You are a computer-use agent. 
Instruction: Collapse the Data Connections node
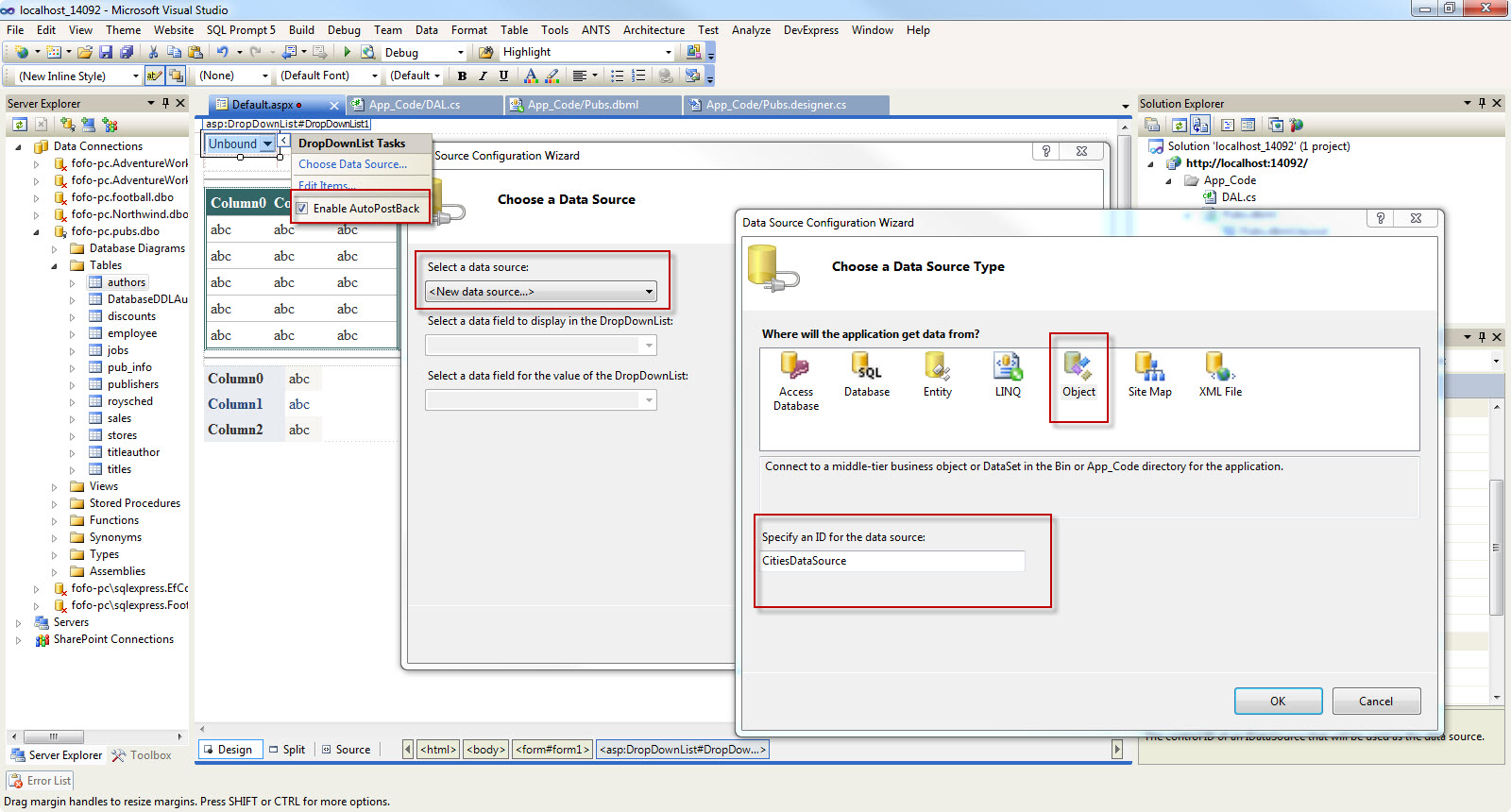(x=18, y=146)
